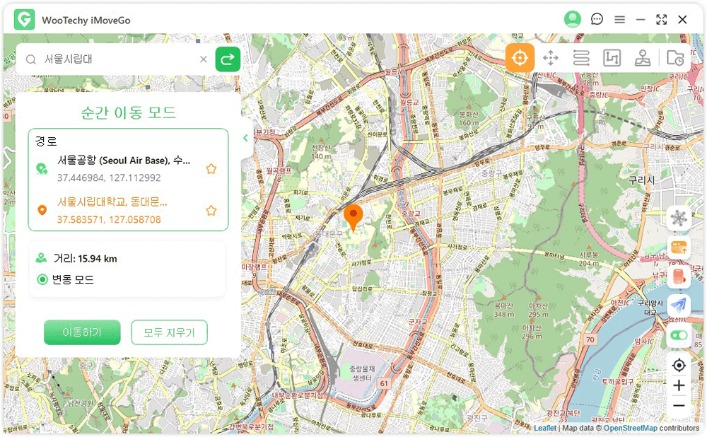Select the 서울공항 (Seoul Air Base) route entry
The width and height of the screenshot is (707, 437).
coord(123,169)
